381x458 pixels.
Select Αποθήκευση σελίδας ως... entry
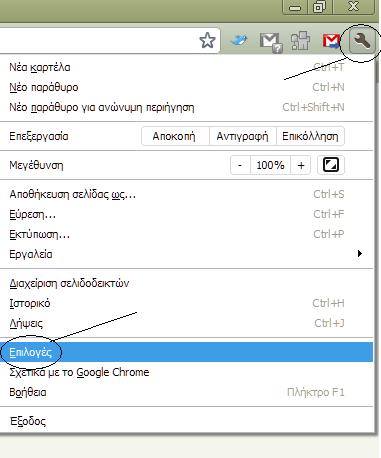(186, 194)
